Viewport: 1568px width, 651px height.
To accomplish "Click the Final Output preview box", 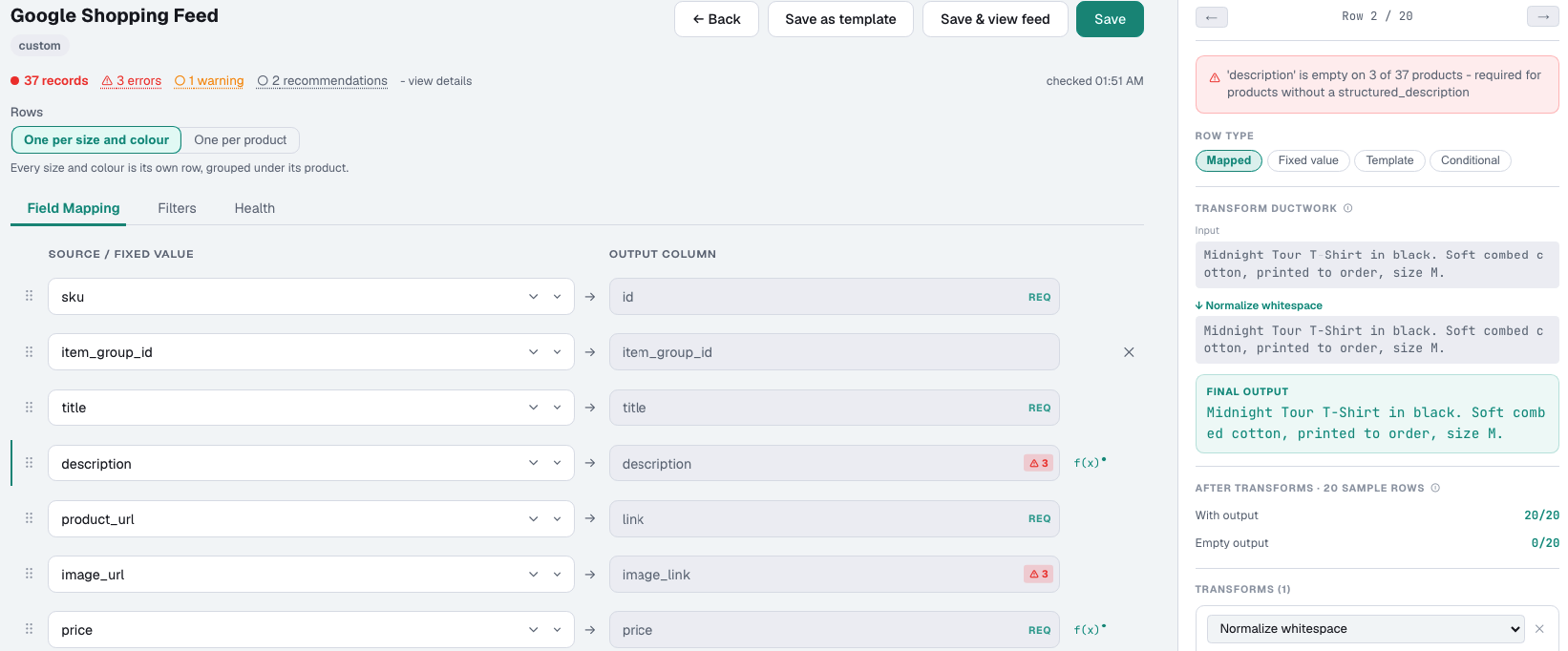I will (x=1377, y=413).
